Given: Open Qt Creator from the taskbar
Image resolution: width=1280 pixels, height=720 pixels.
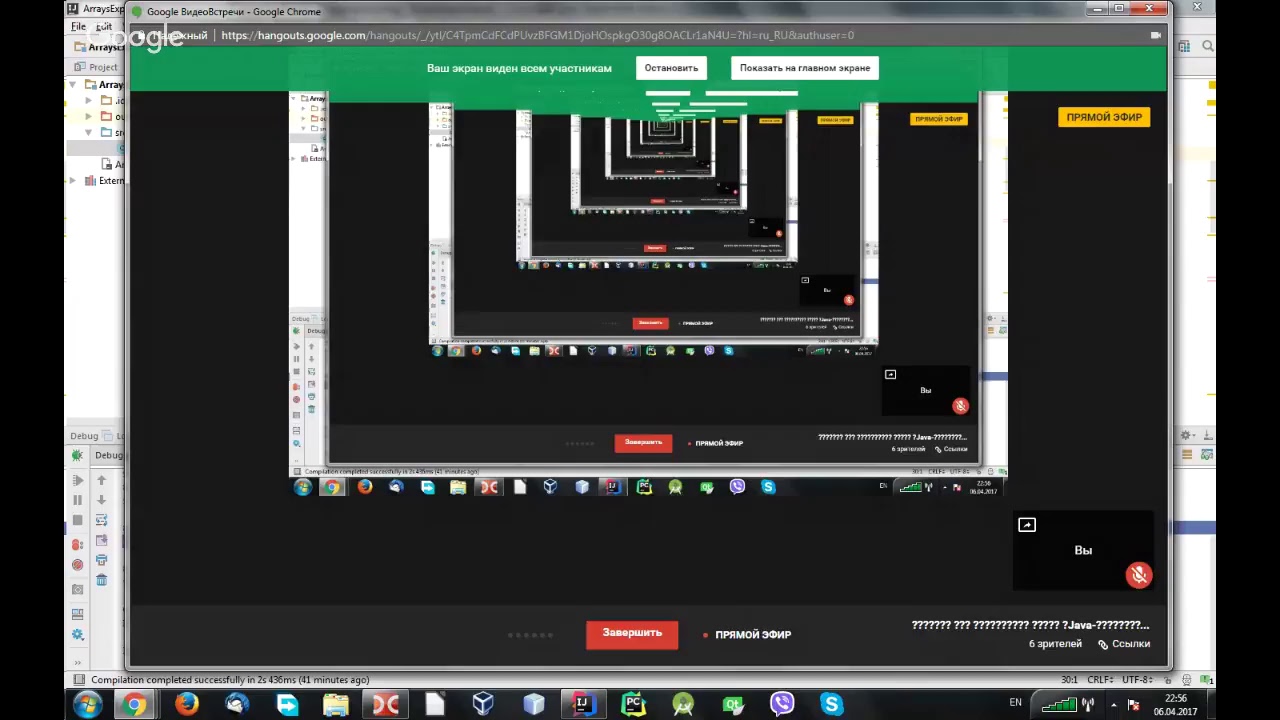Looking at the screenshot, I should tap(733, 705).
